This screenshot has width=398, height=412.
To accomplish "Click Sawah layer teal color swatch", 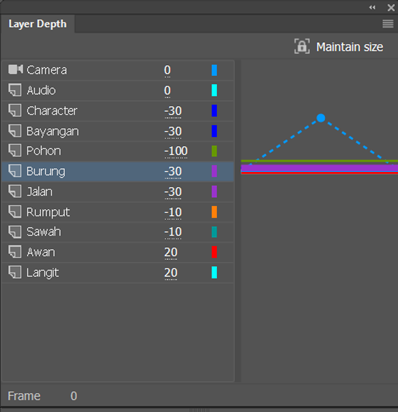I will [x=214, y=232].
